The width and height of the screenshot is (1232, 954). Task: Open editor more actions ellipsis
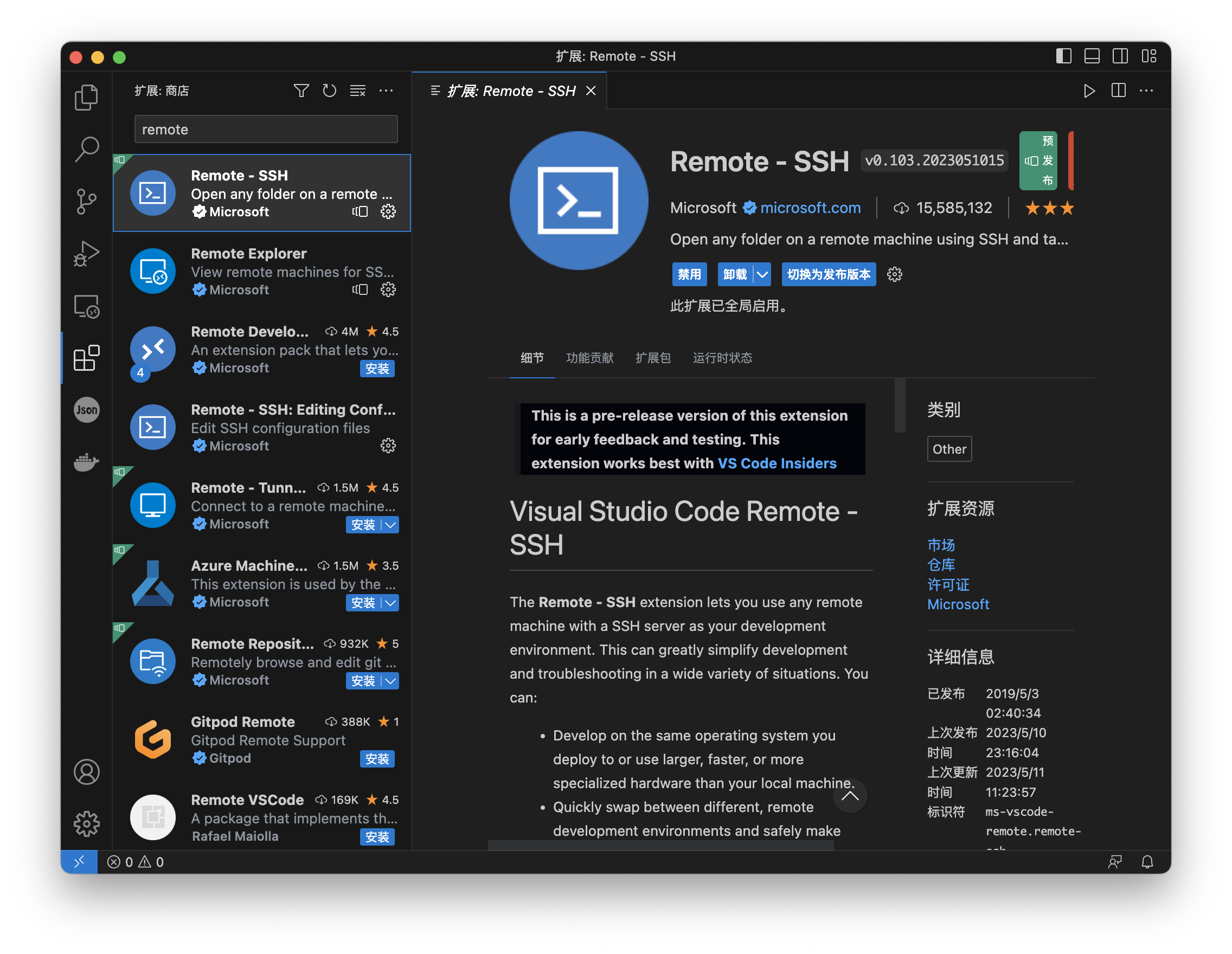click(x=1146, y=91)
